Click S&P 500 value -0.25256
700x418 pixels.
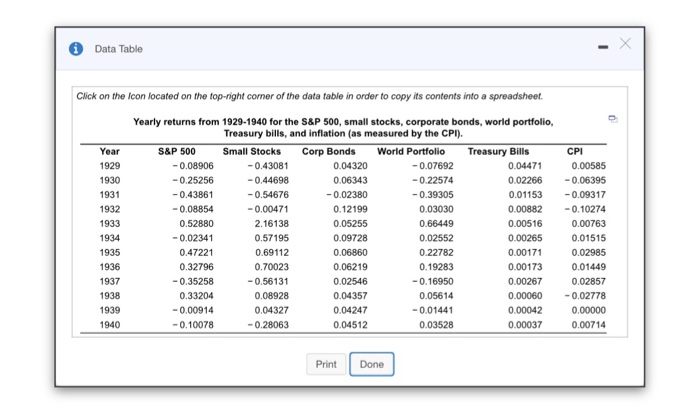(x=193, y=180)
